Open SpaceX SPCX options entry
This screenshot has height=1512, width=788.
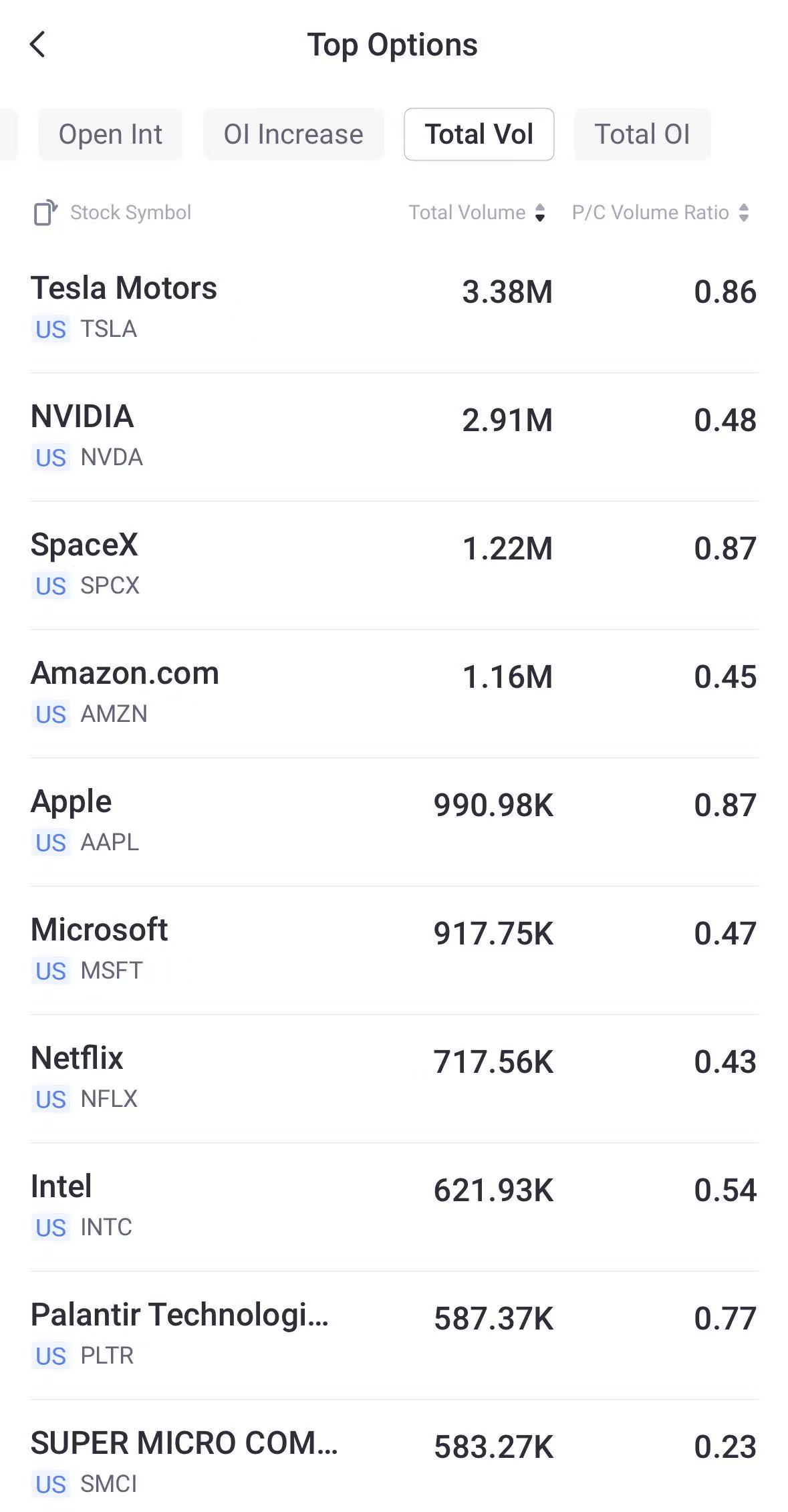394,565
